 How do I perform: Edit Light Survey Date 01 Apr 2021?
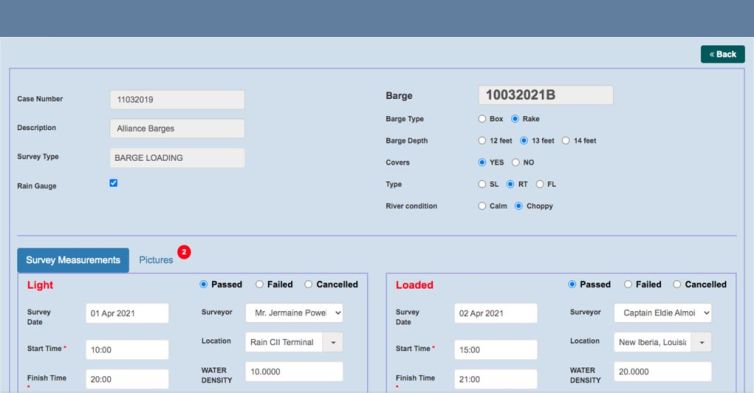[127, 313]
